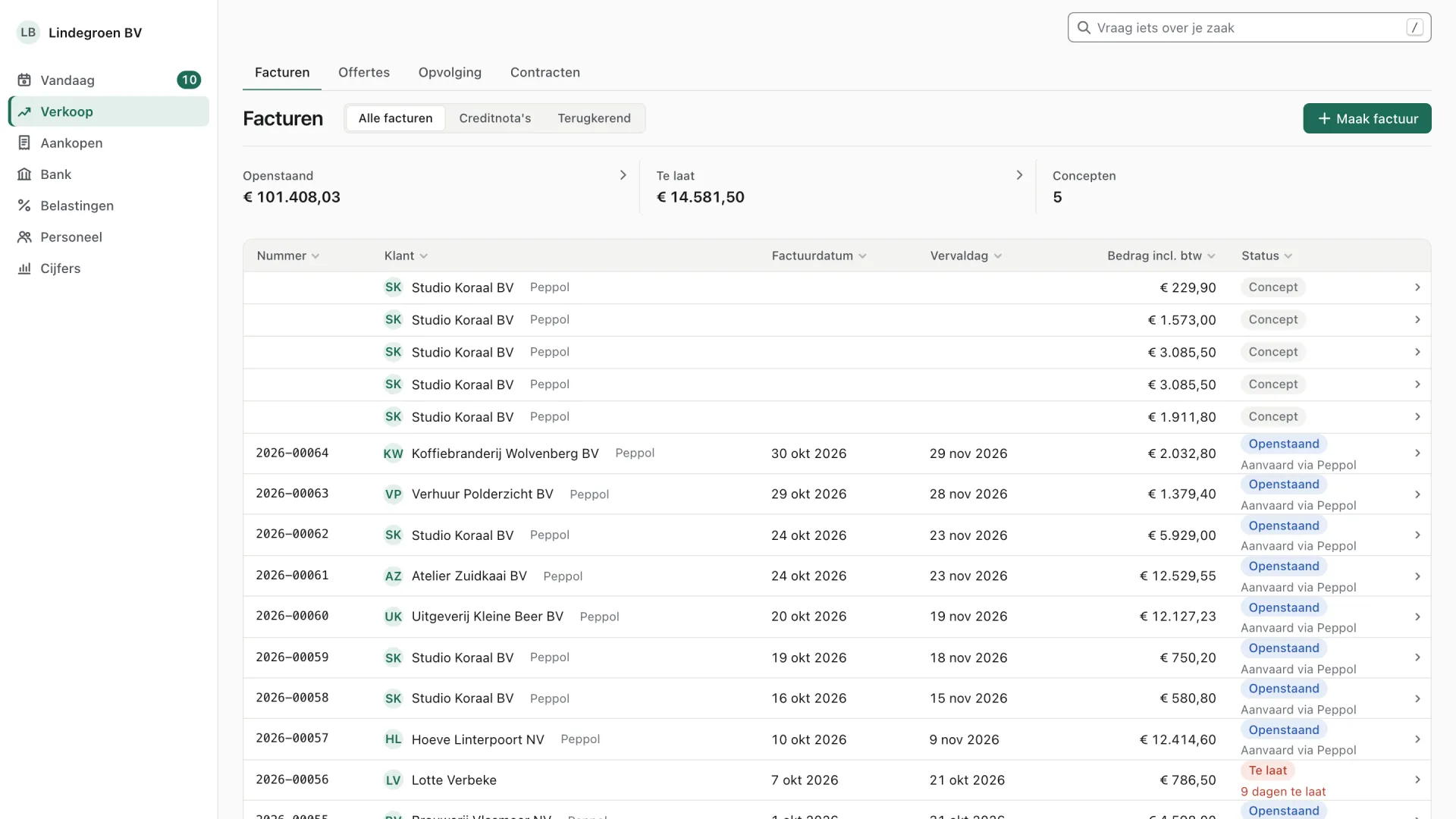Viewport: 1456px width, 819px height.
Task: Click the slash shortcut key badge
Action: pos(1414,27)
